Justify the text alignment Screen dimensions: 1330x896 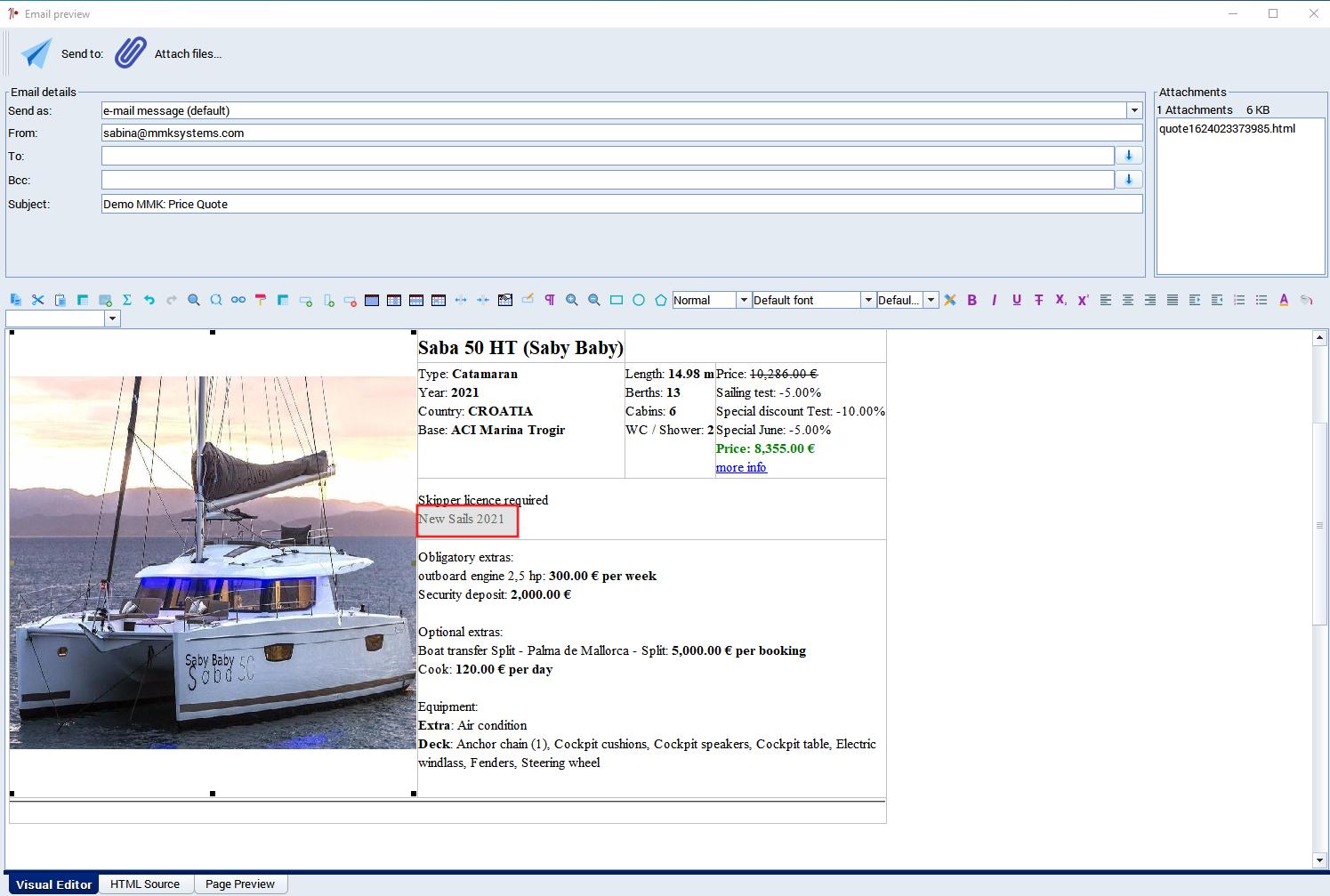[x=1173, y=300]
